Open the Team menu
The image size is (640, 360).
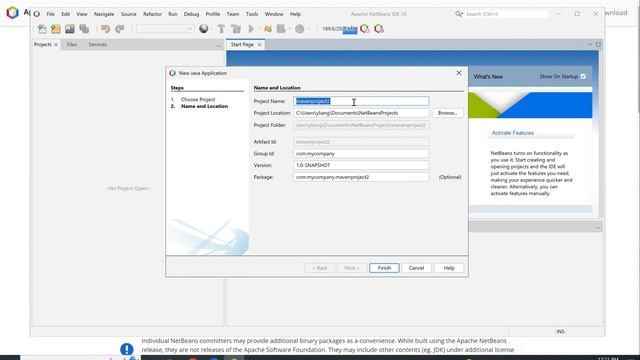(x=233, y=14)
